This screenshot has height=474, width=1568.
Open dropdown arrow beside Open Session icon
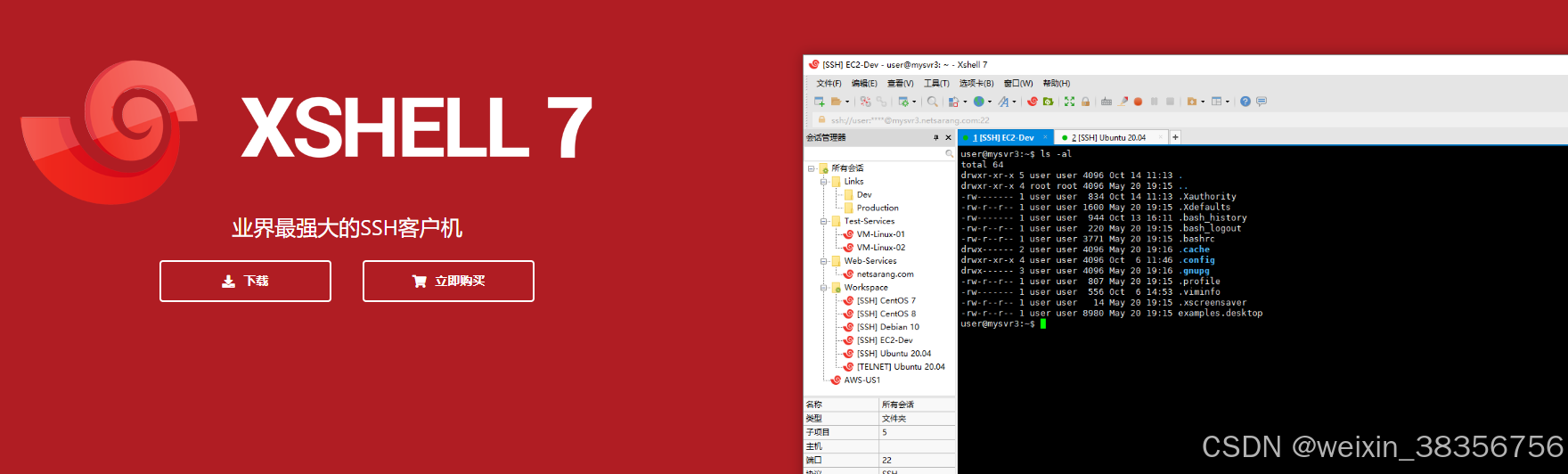click(x=847, y=102)
